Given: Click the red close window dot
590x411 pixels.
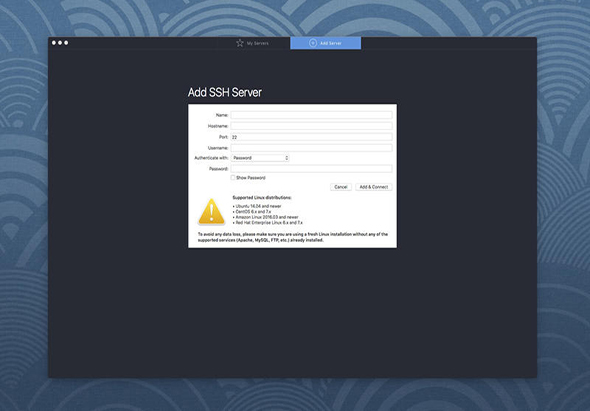Looking at the screenshot, I should pos(54,43).
